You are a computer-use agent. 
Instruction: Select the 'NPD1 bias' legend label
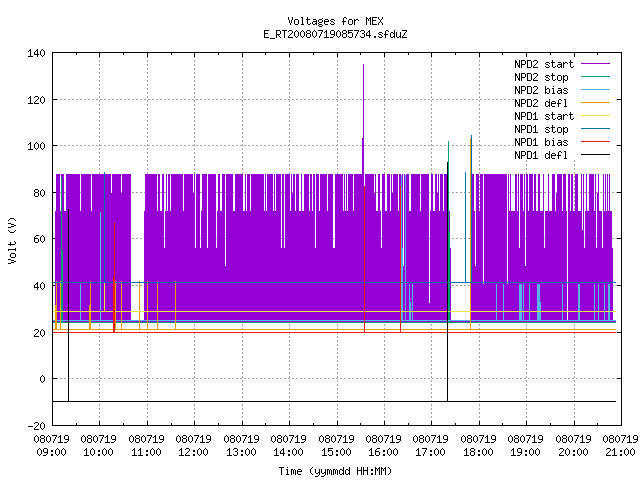[x=541, y=142]
